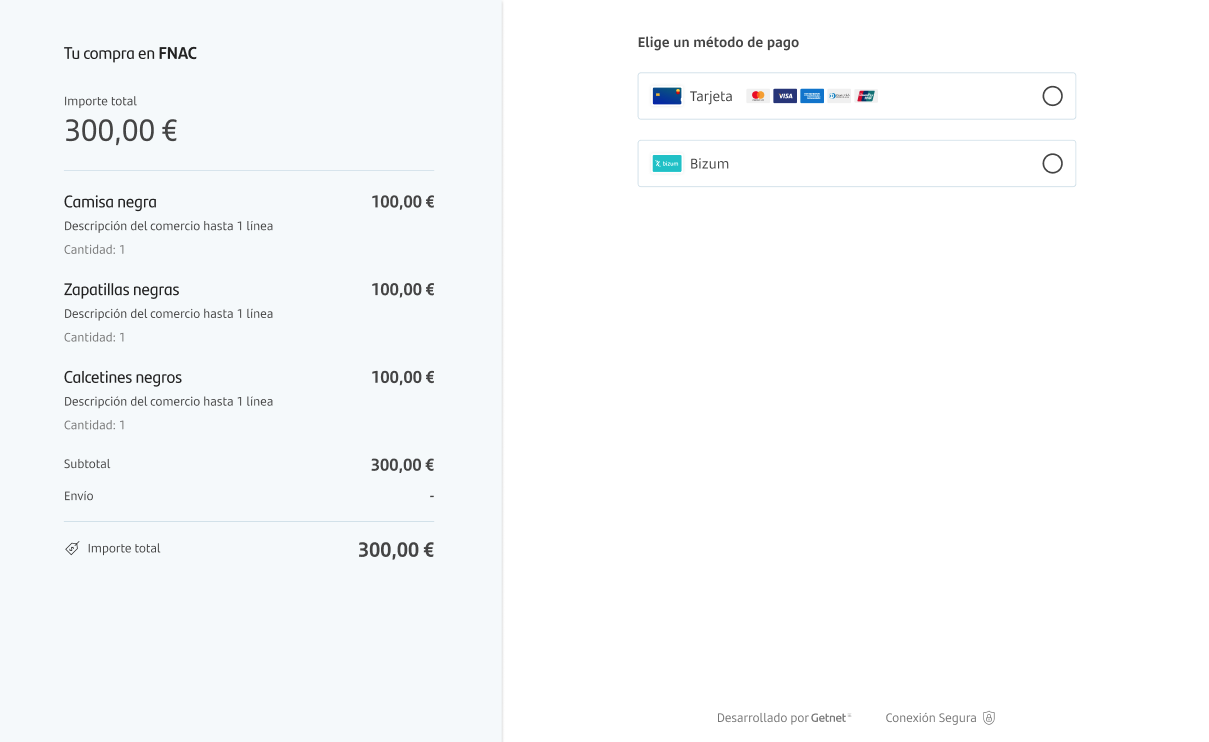The width and height of the screenshot is (1209, 742).
Task: Click the blue credit card icon beside Tarjeta
Action: [667, 96]
